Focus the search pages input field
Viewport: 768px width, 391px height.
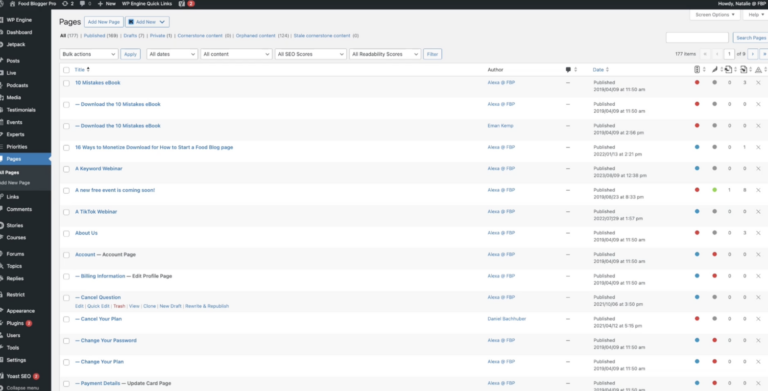pyautogui.click(x=697, y=38)
